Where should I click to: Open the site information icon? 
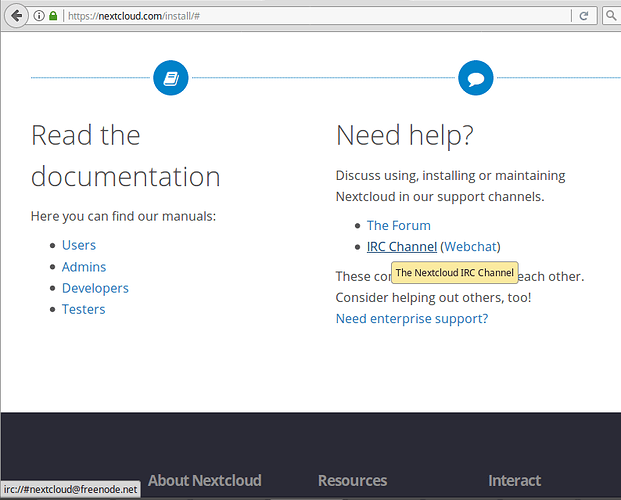tap(38, 16)
